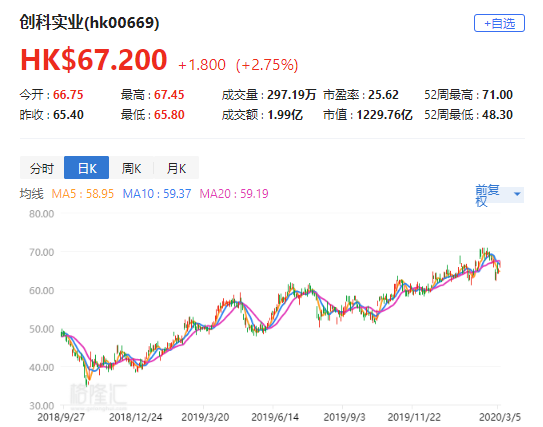
Task: Click the turnover 成交额 1.99亿
Action: pyautogui.click(x=262, y=115)
